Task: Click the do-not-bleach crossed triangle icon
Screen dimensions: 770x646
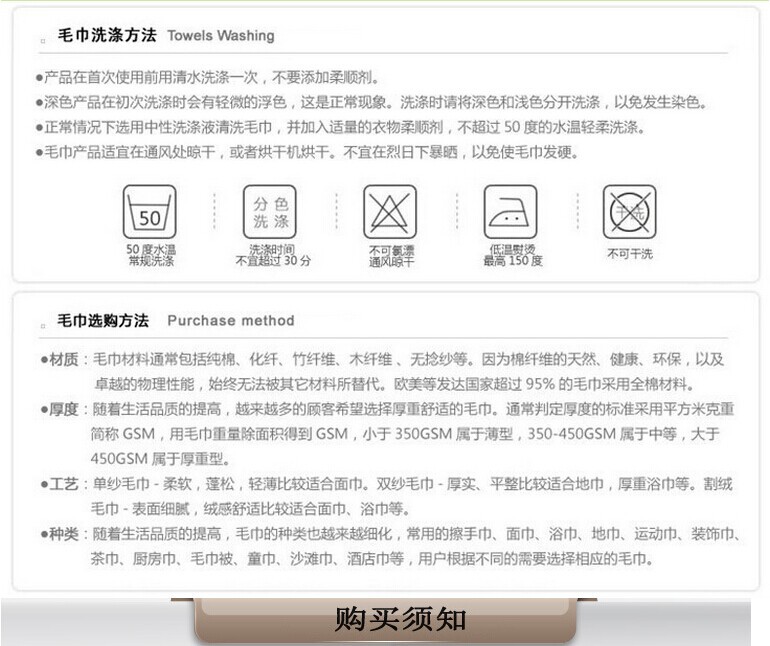Action: point(390,212)
